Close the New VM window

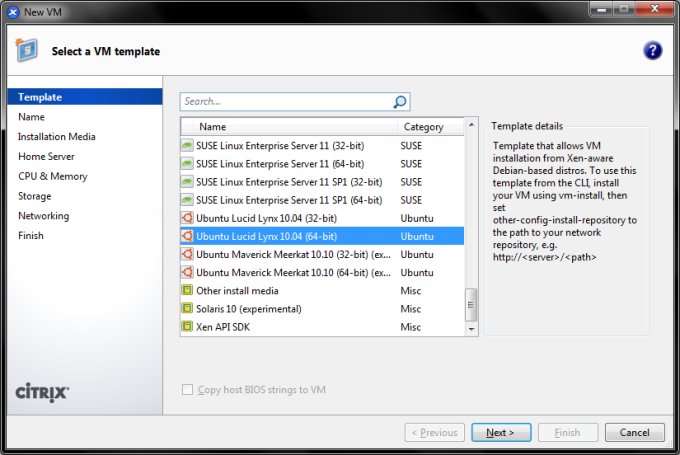click(x=655, y=9)
